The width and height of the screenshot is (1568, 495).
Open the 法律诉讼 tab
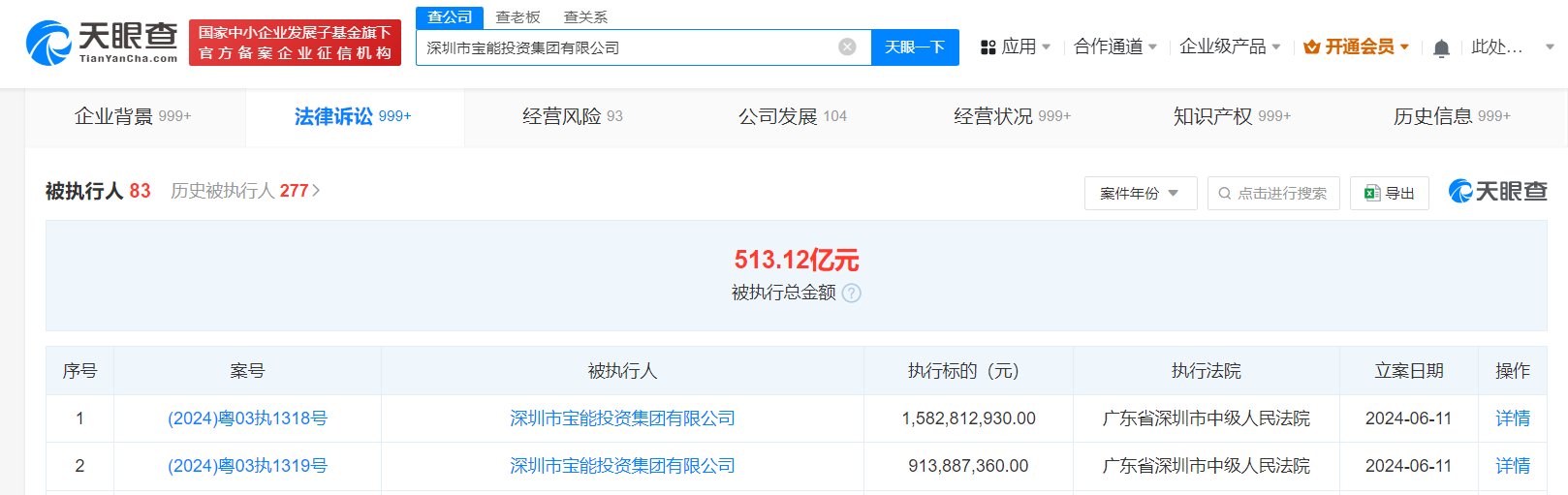pos(354,116)
